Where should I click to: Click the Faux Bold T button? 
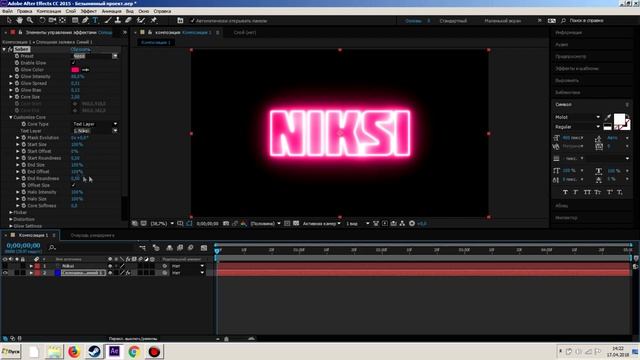565,192
